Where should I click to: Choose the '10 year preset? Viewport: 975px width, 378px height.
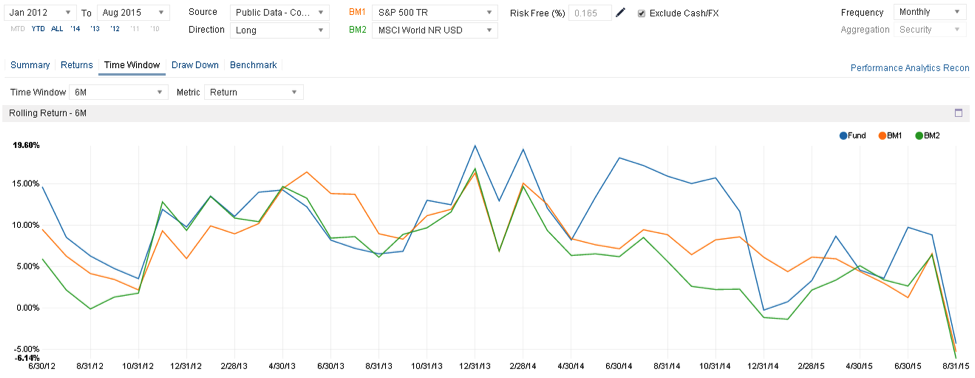tap(154, 29)
